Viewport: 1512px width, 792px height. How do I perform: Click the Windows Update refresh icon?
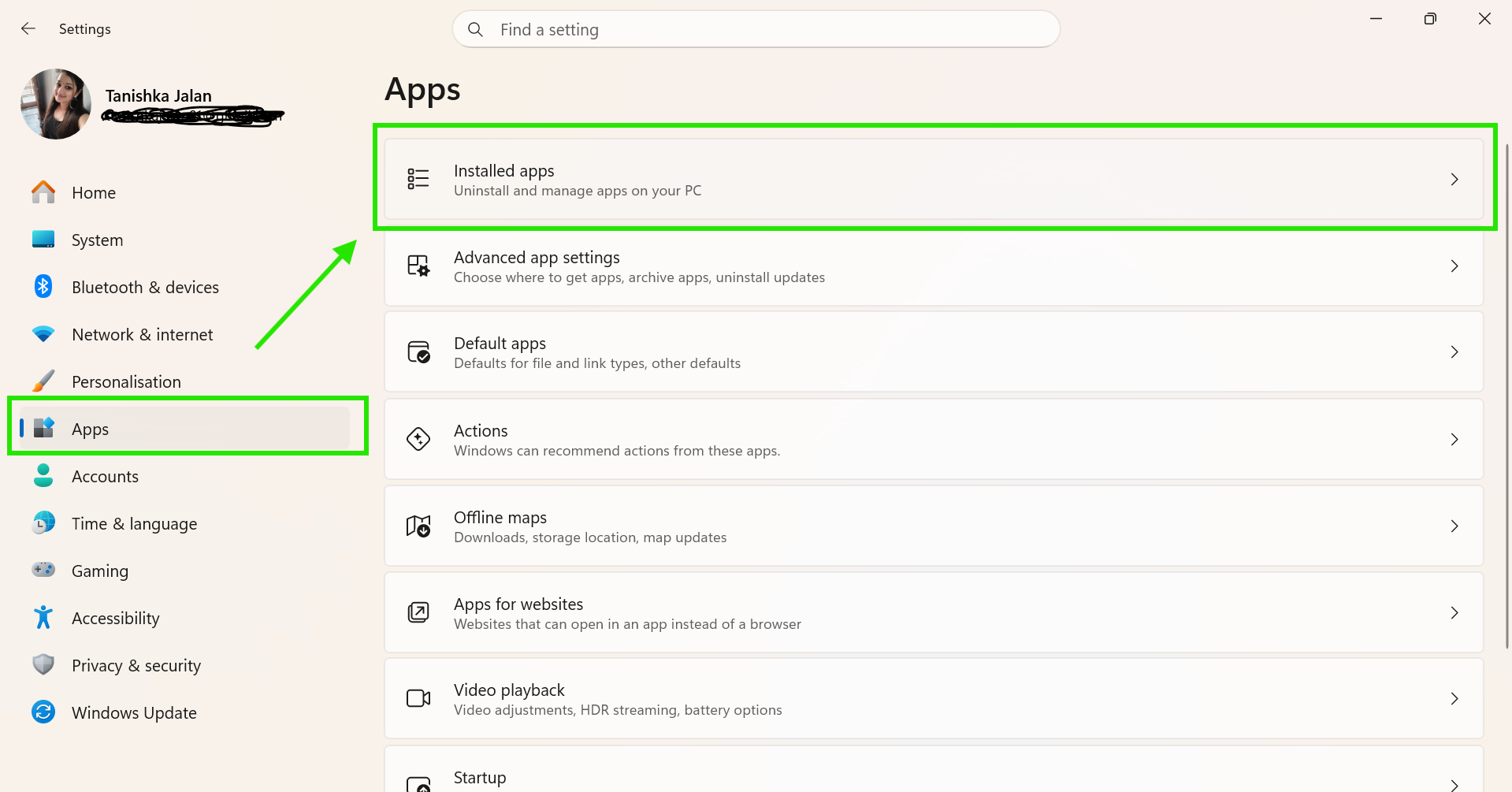click(43, 712)
